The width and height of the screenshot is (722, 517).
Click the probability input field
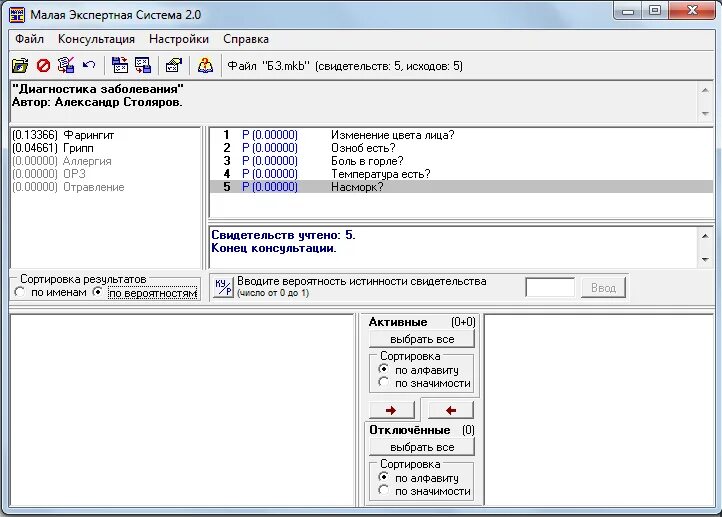click(x=550, y=288)
